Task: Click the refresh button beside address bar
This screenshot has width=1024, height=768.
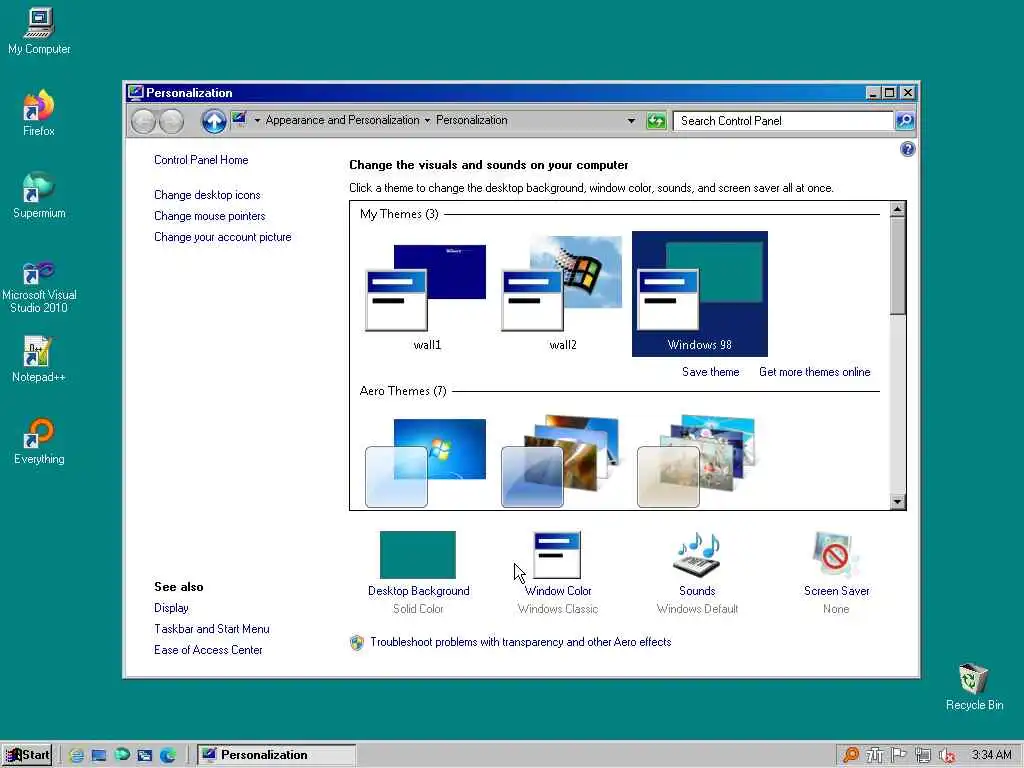Action: click(x=656, y=121)
